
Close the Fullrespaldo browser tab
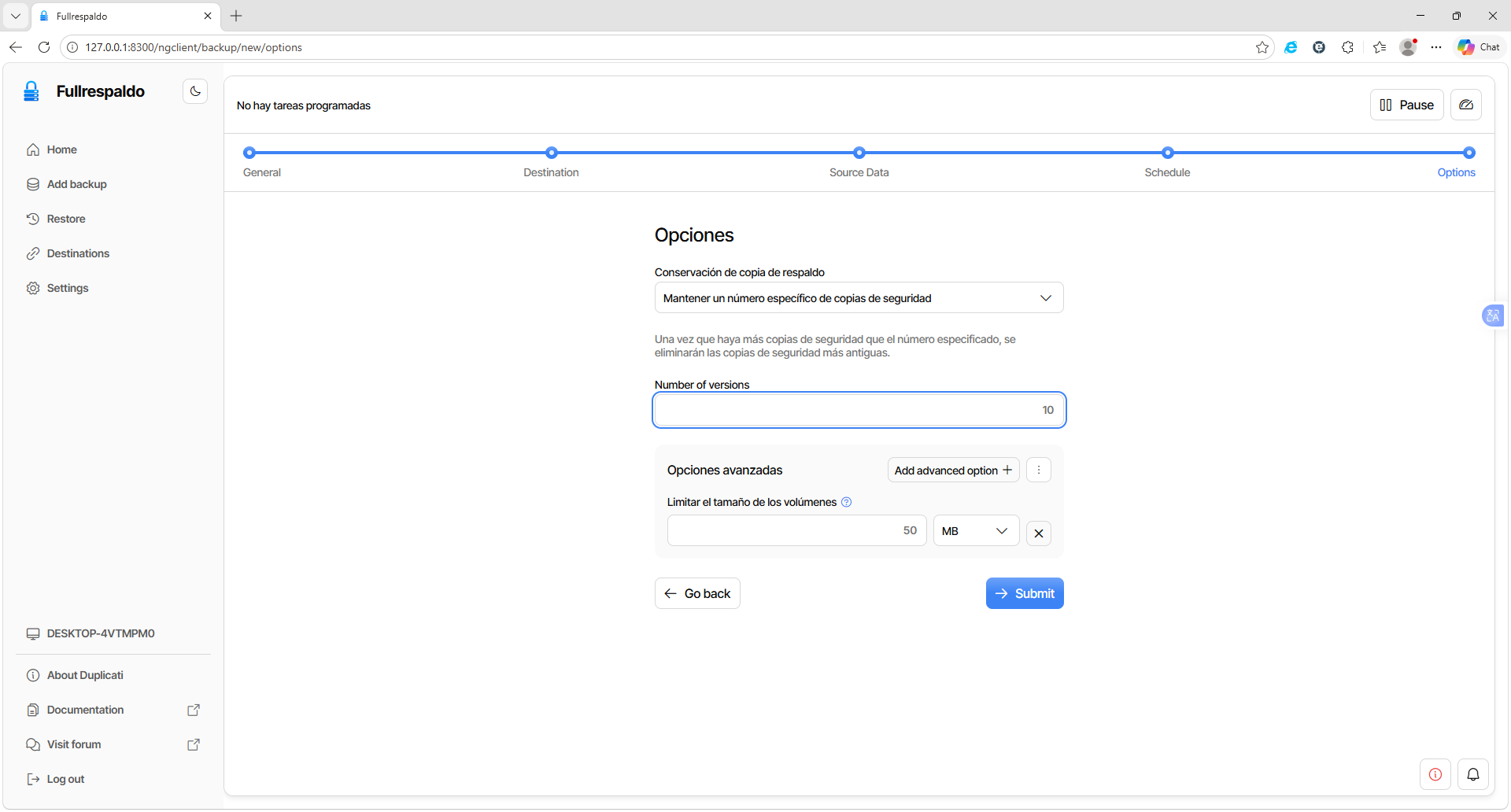click(x=208, y=16)
